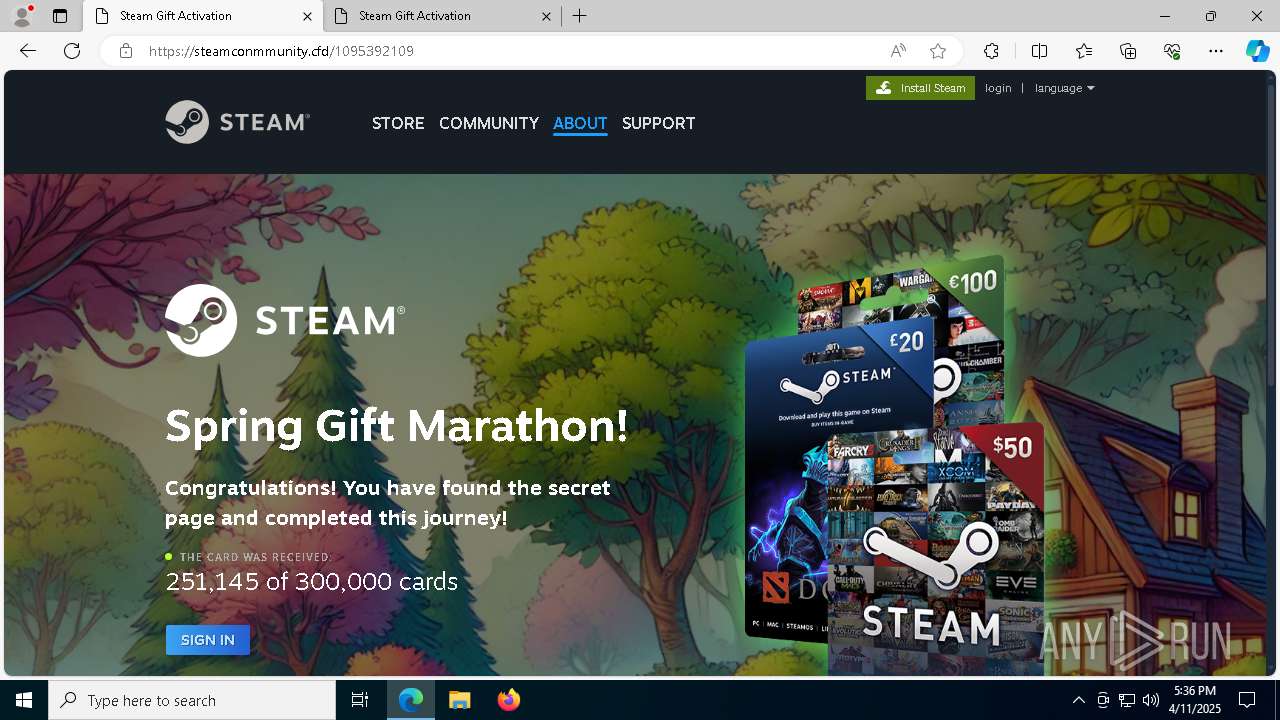This screenshot has height=720, width=1280.
Task: Open a new tab with the plus button
Action: [580, 16]
